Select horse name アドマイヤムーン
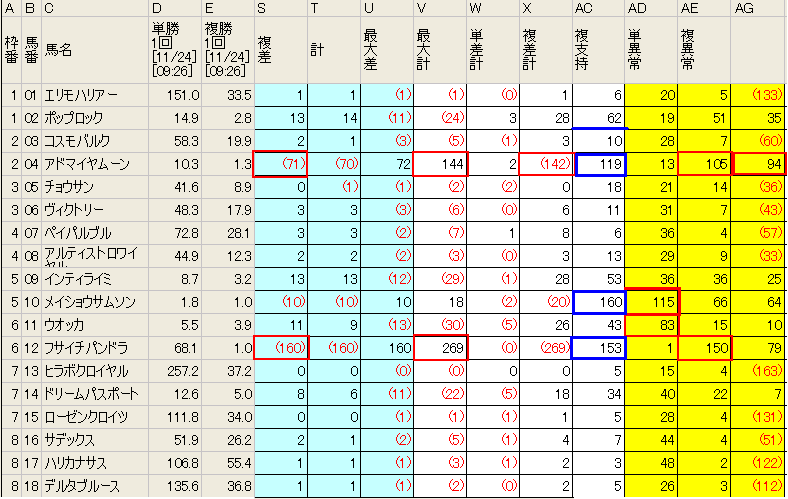The width and height of the screenshot is (788, 499). pyautogui.click(x=87, y=164)
